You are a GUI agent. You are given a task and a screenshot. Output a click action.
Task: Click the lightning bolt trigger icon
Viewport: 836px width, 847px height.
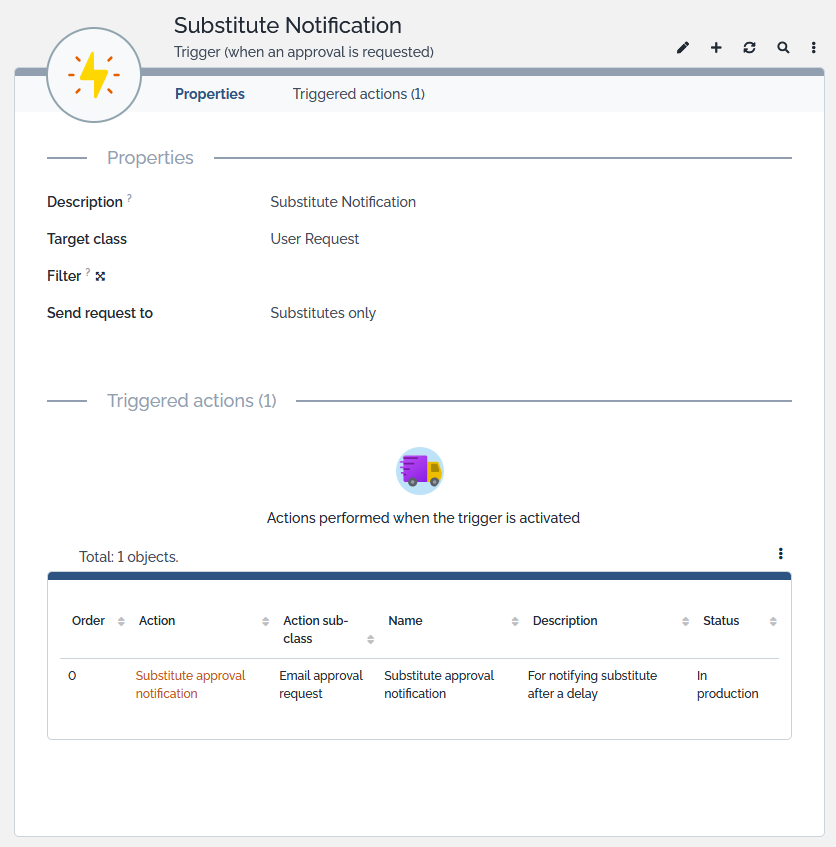coord(94,75)
